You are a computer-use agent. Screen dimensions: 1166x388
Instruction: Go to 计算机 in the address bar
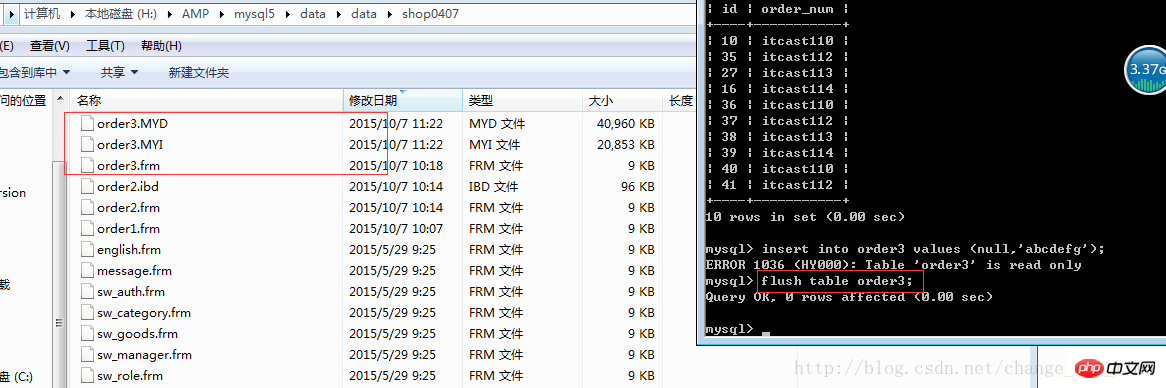click(x=42, y=13)
